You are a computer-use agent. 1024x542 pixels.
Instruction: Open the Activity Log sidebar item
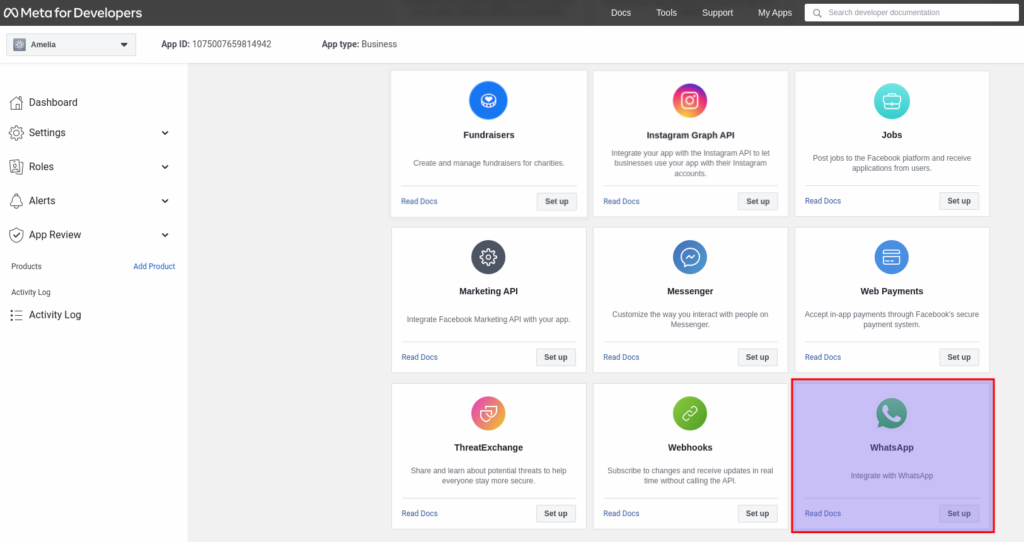55,315
